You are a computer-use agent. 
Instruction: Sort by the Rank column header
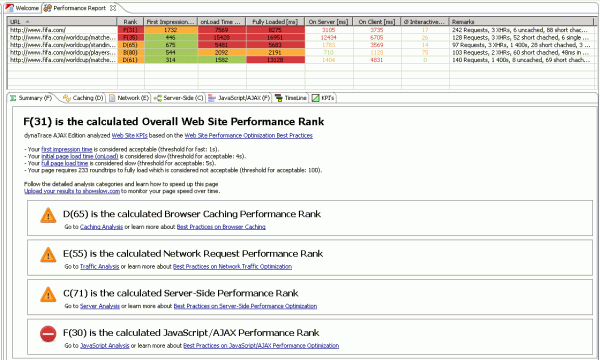point(130,22)
